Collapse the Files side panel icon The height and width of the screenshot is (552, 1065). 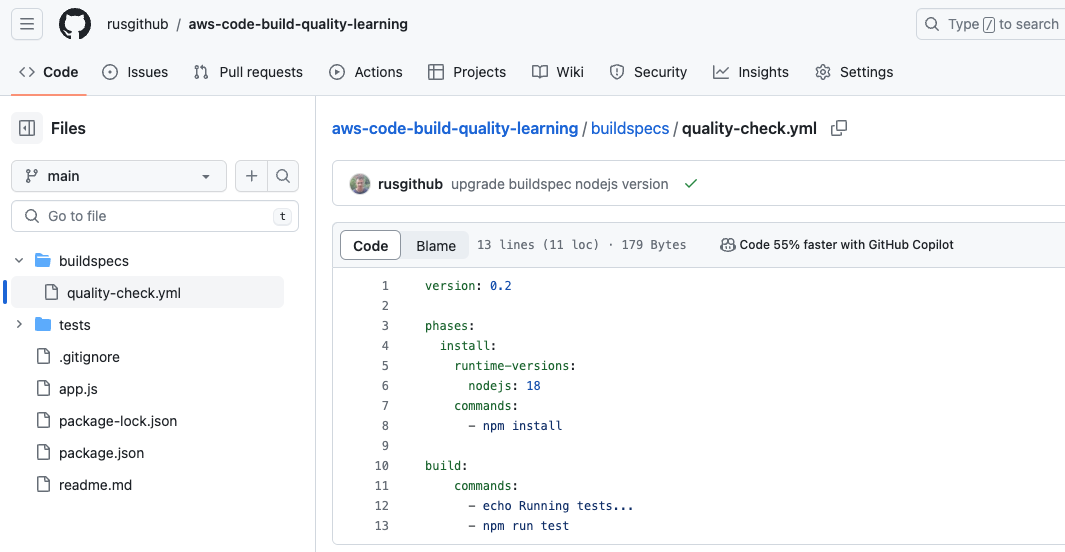27,128
